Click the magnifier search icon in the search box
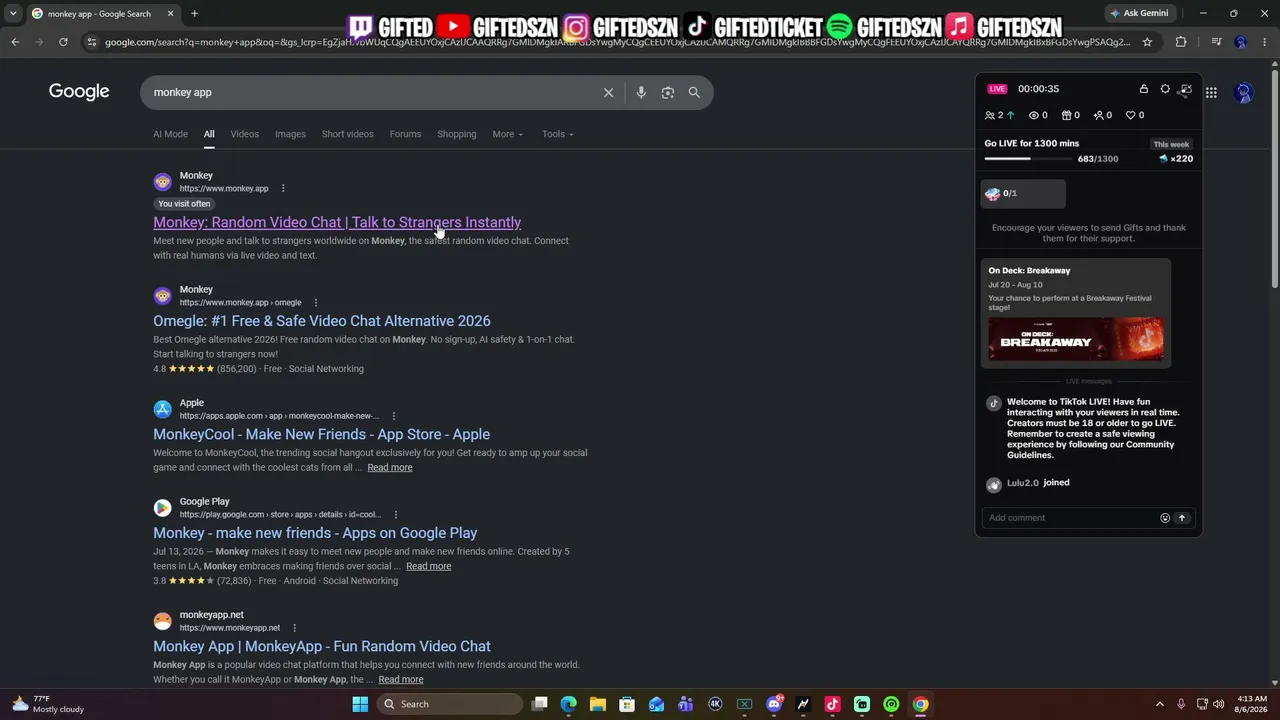The height and width of the screenshot is (720, 1280). pyautogui.click(x=694, y=93)
